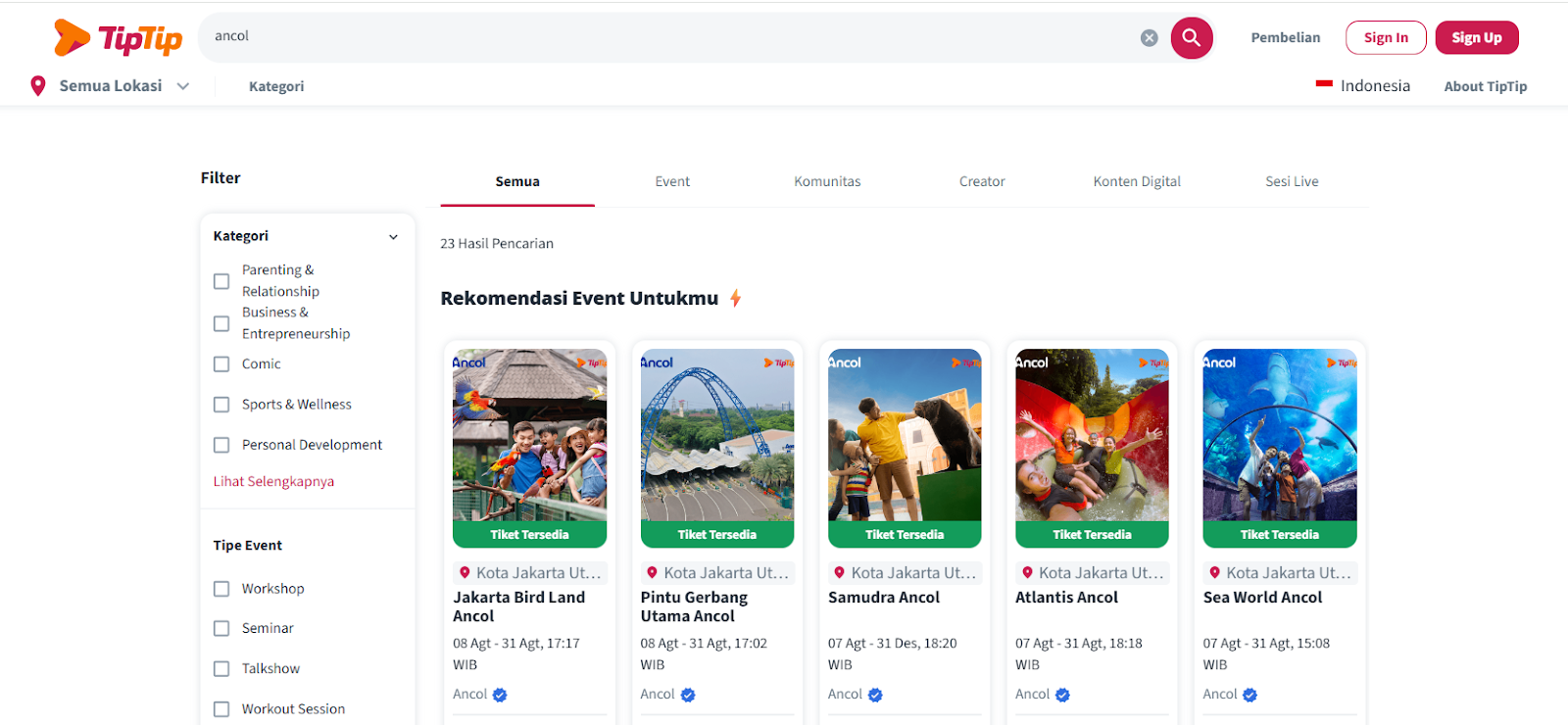
Task: Check the Workout Session checkbox
Action: (221, 709)
